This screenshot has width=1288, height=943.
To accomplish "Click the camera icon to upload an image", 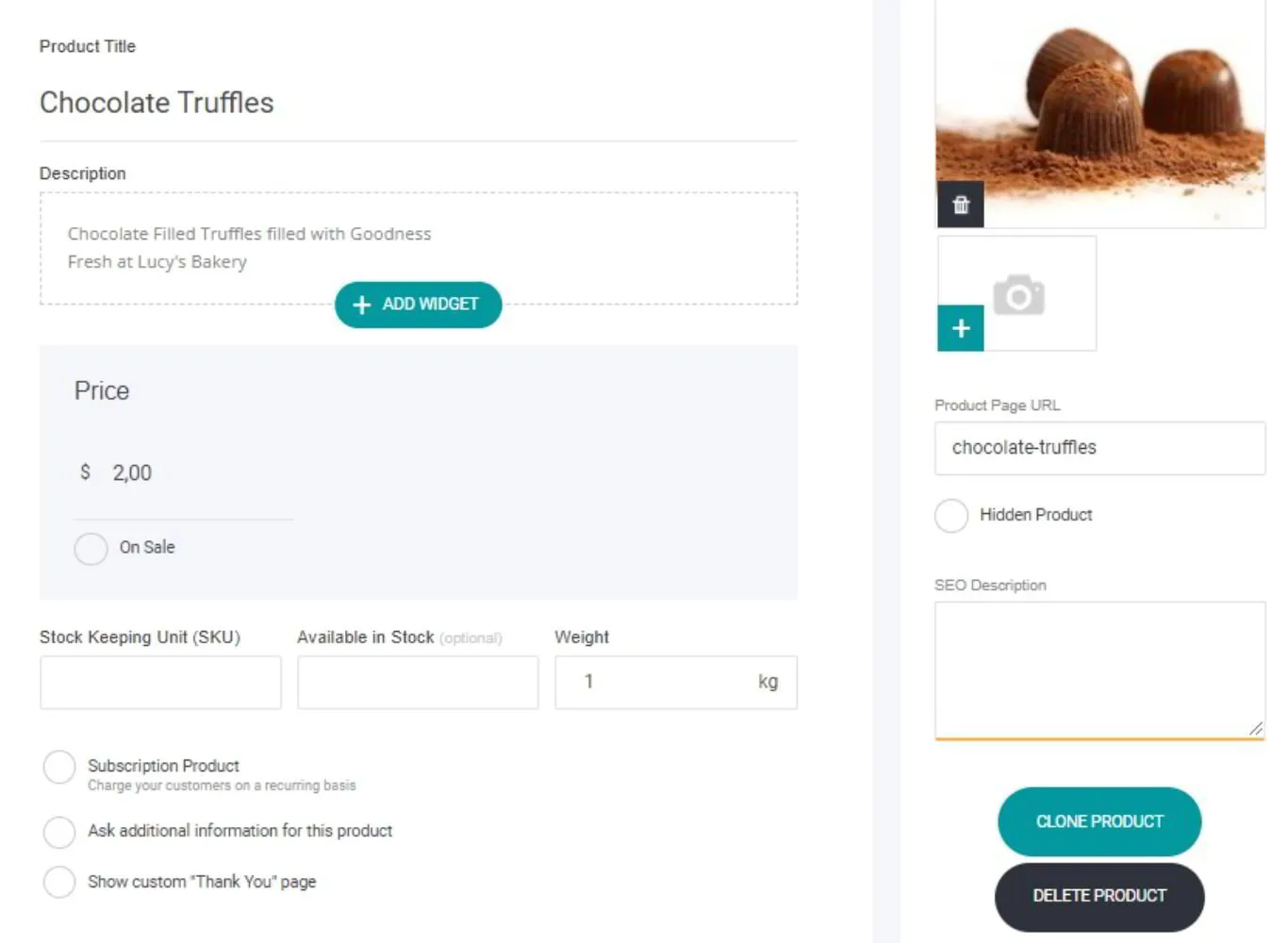I will tap(1017, 292).
